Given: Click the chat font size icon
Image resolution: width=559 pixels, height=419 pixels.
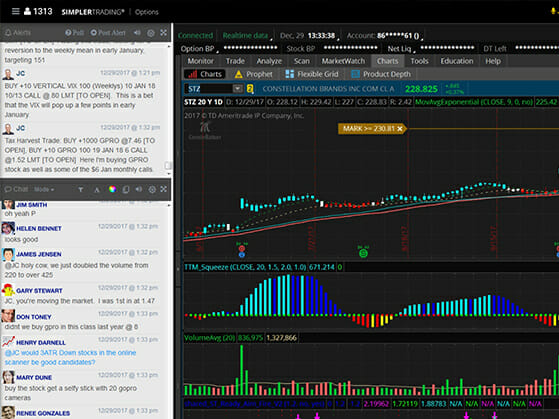Looking at the screenshot, I should tap(97, 190).
